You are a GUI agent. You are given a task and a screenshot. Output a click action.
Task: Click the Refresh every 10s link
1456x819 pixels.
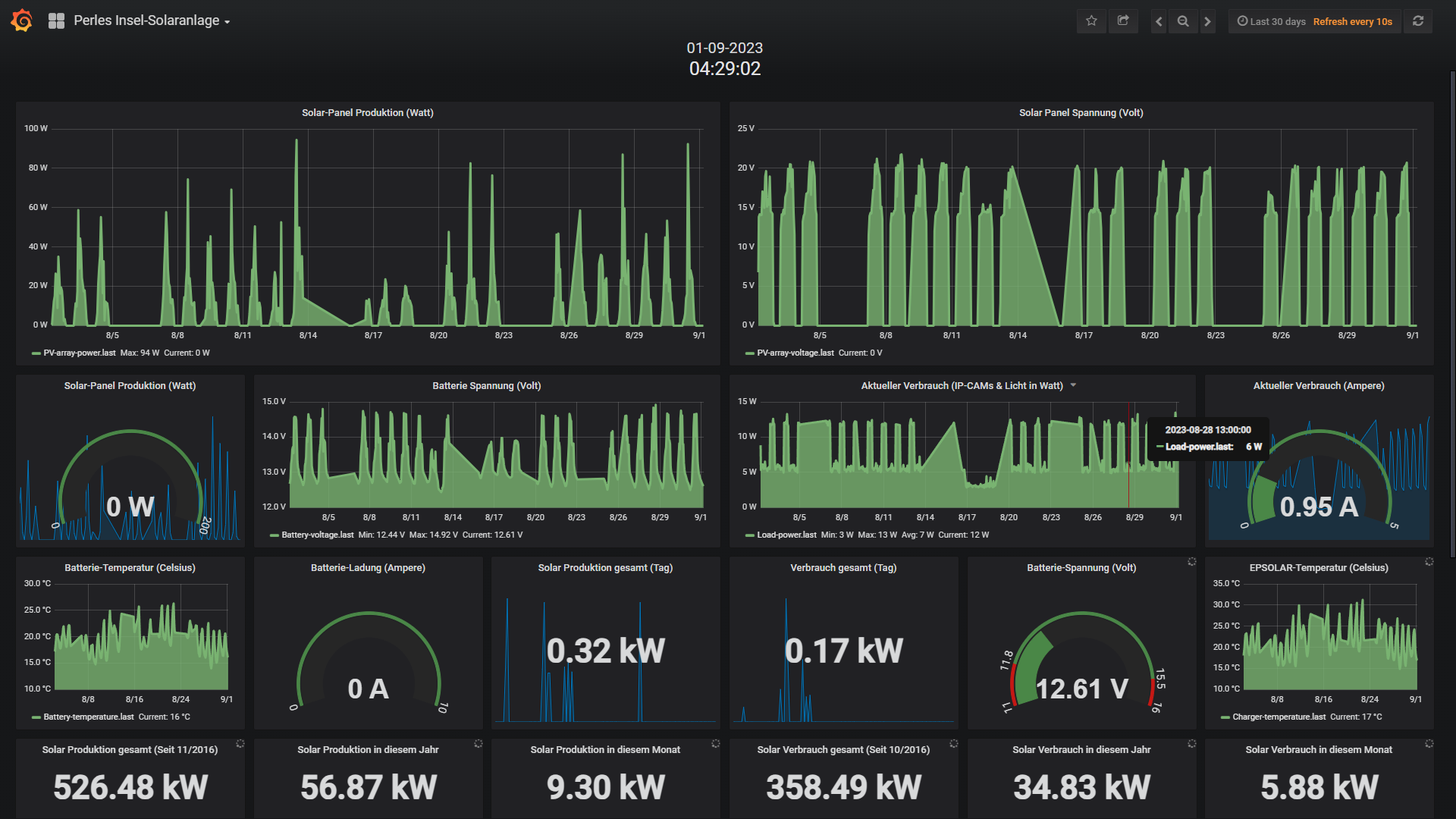click(x=1353, y=21)
